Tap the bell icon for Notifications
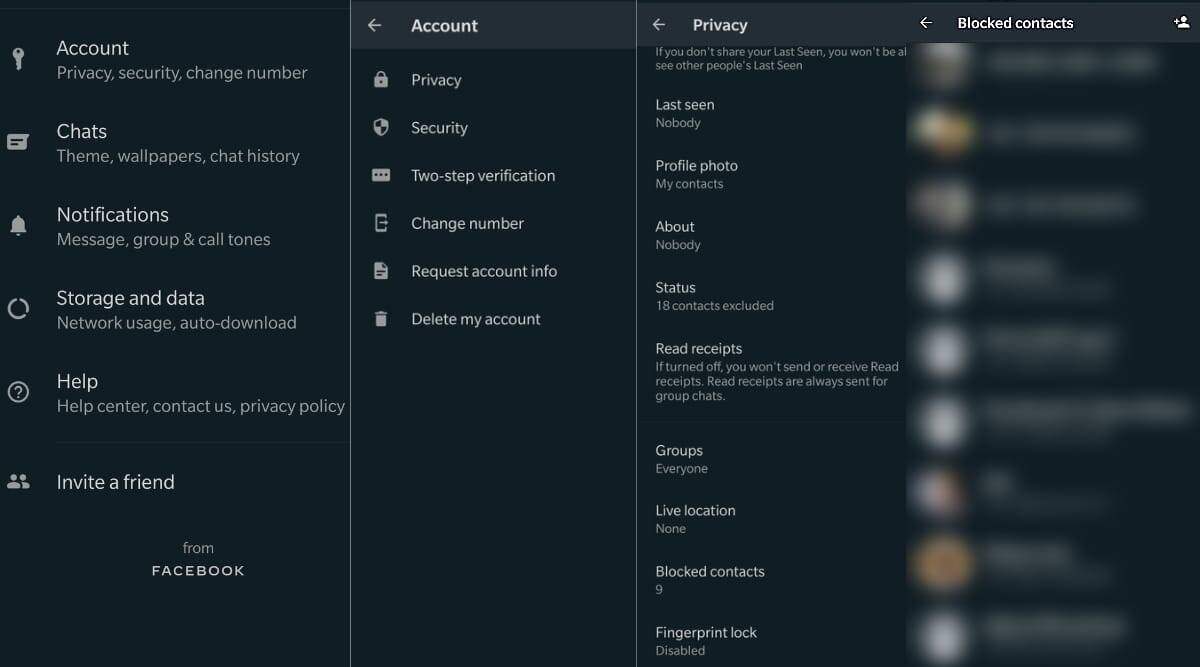1200x667 pixels. click(x=18, y=226)
